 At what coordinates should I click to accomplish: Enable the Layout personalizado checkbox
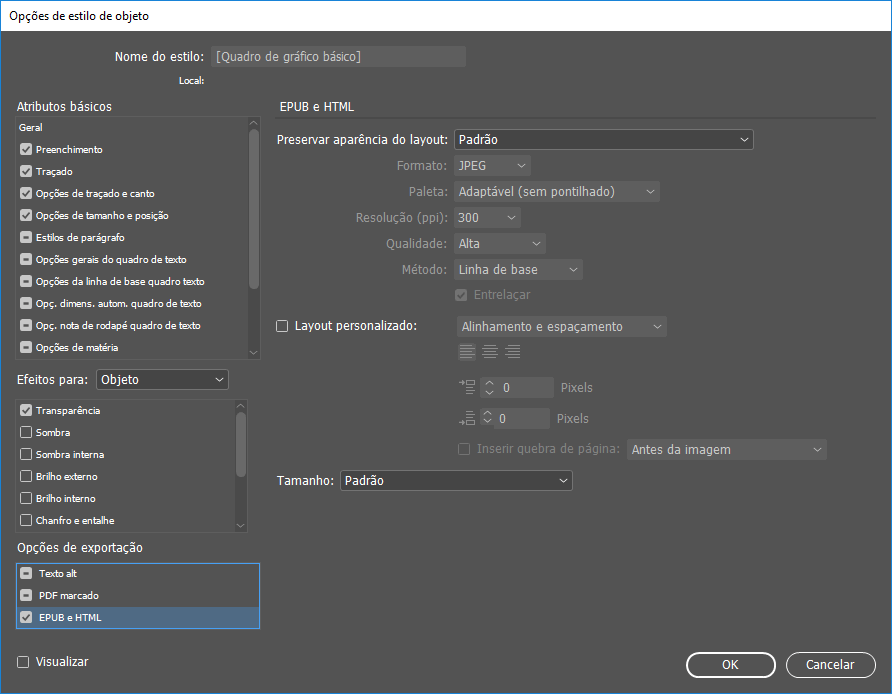point(284,325)
